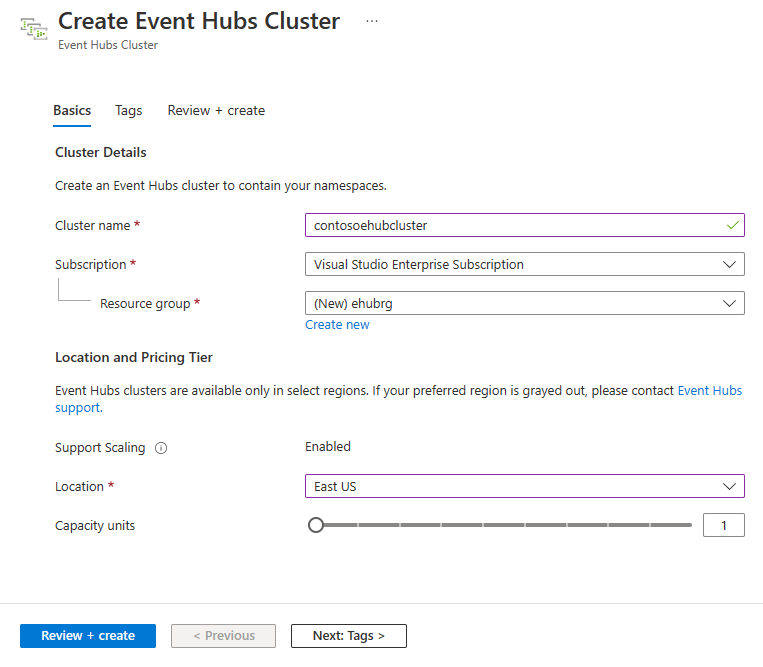Click the Previous button
The width and height of the screenshot is (763, 667).
tap(224, 636)
